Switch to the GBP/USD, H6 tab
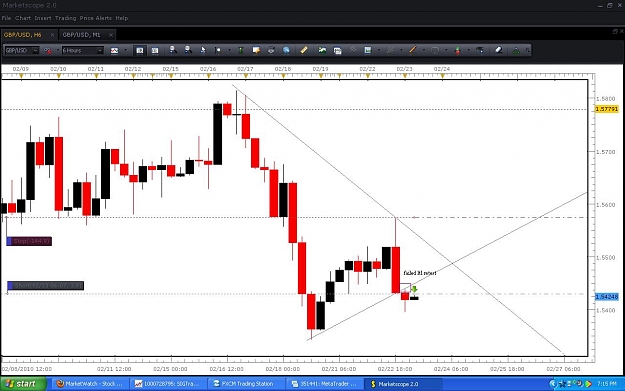The image size is (625, 391). [x=23, y=35]
